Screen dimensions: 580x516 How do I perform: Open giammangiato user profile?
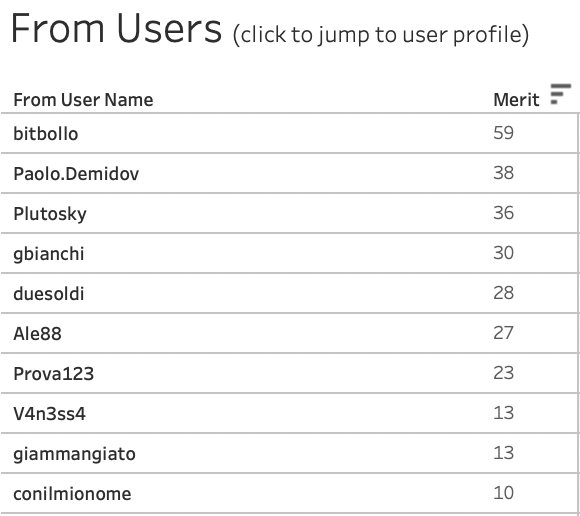(74, 454)
